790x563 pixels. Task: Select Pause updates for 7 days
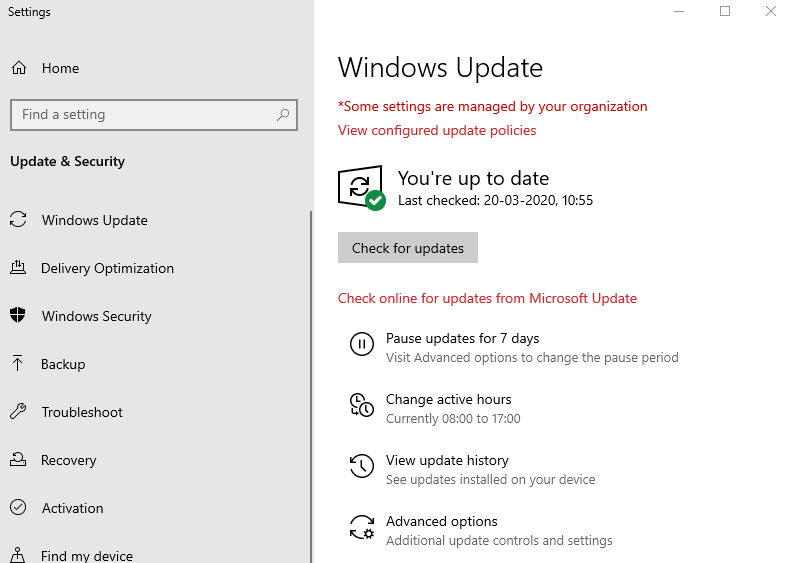[463, 338]
